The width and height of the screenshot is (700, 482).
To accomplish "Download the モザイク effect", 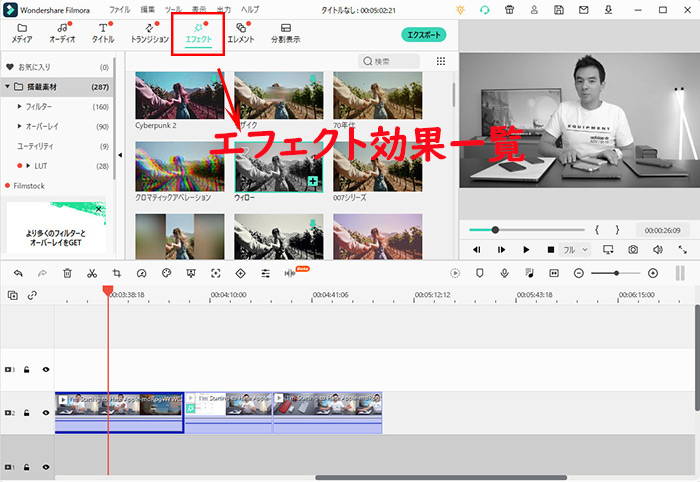I will pyautogui.click(x=313, y=79).
